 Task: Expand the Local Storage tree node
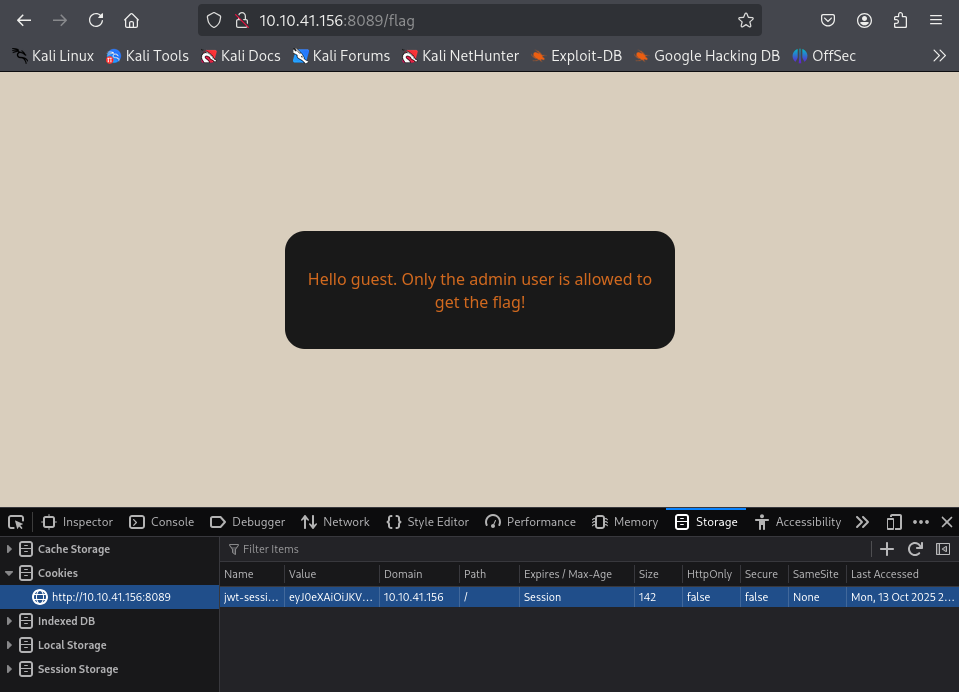pyautogui.click(x=9, y=645)
